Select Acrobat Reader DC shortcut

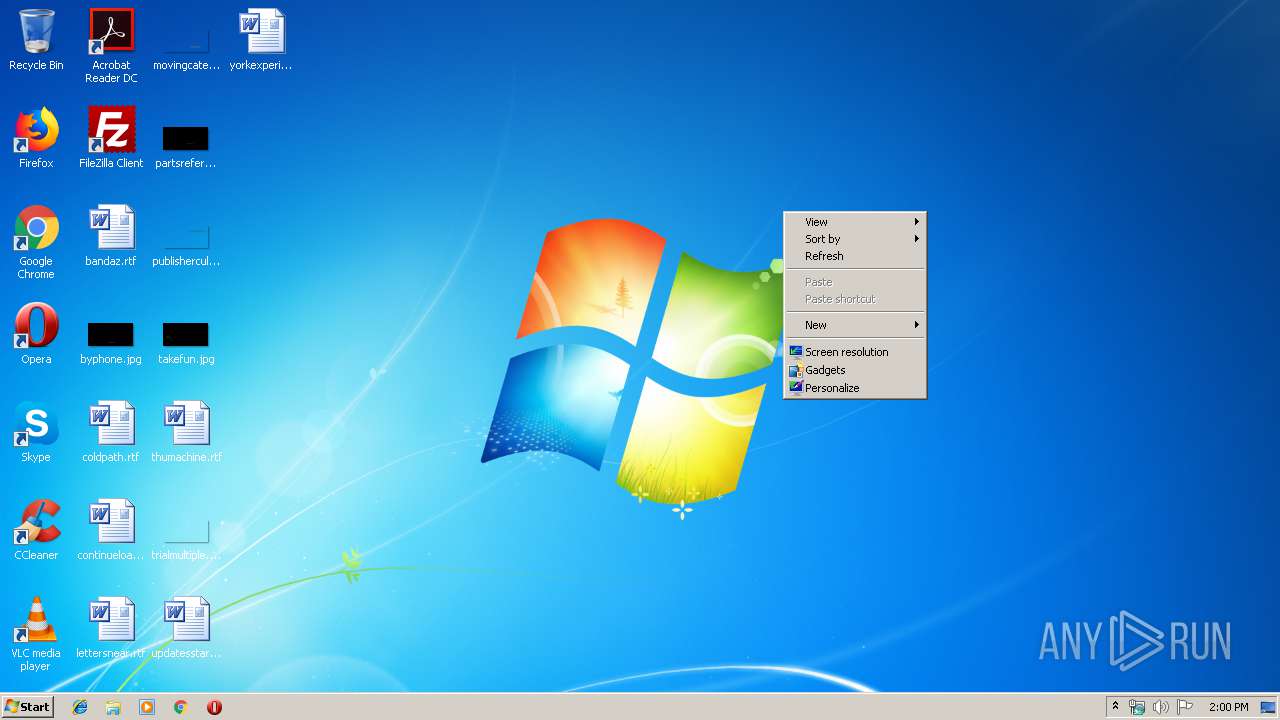click(x=111, y=45)
